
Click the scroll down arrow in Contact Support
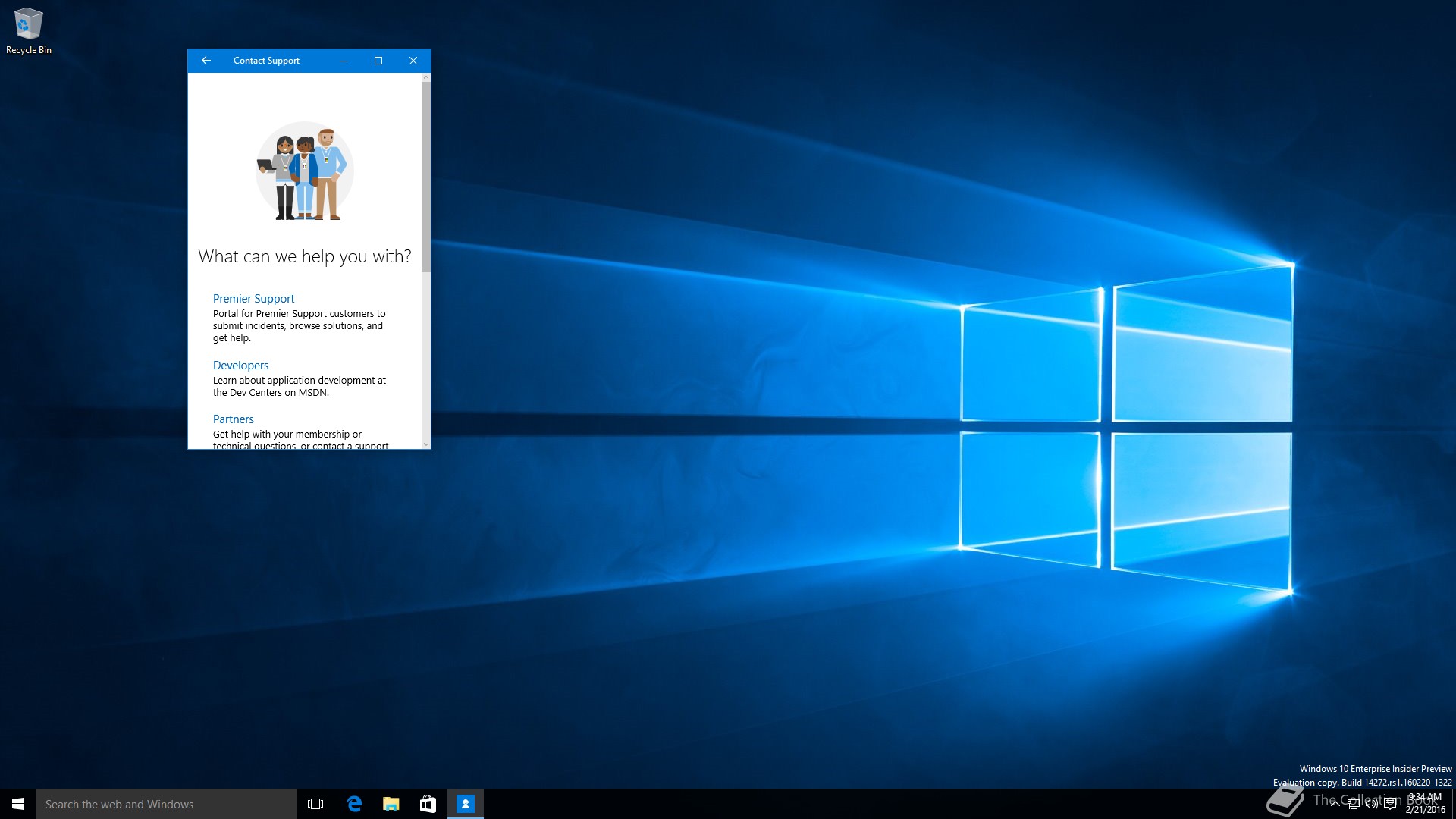[x=425, y=444]
